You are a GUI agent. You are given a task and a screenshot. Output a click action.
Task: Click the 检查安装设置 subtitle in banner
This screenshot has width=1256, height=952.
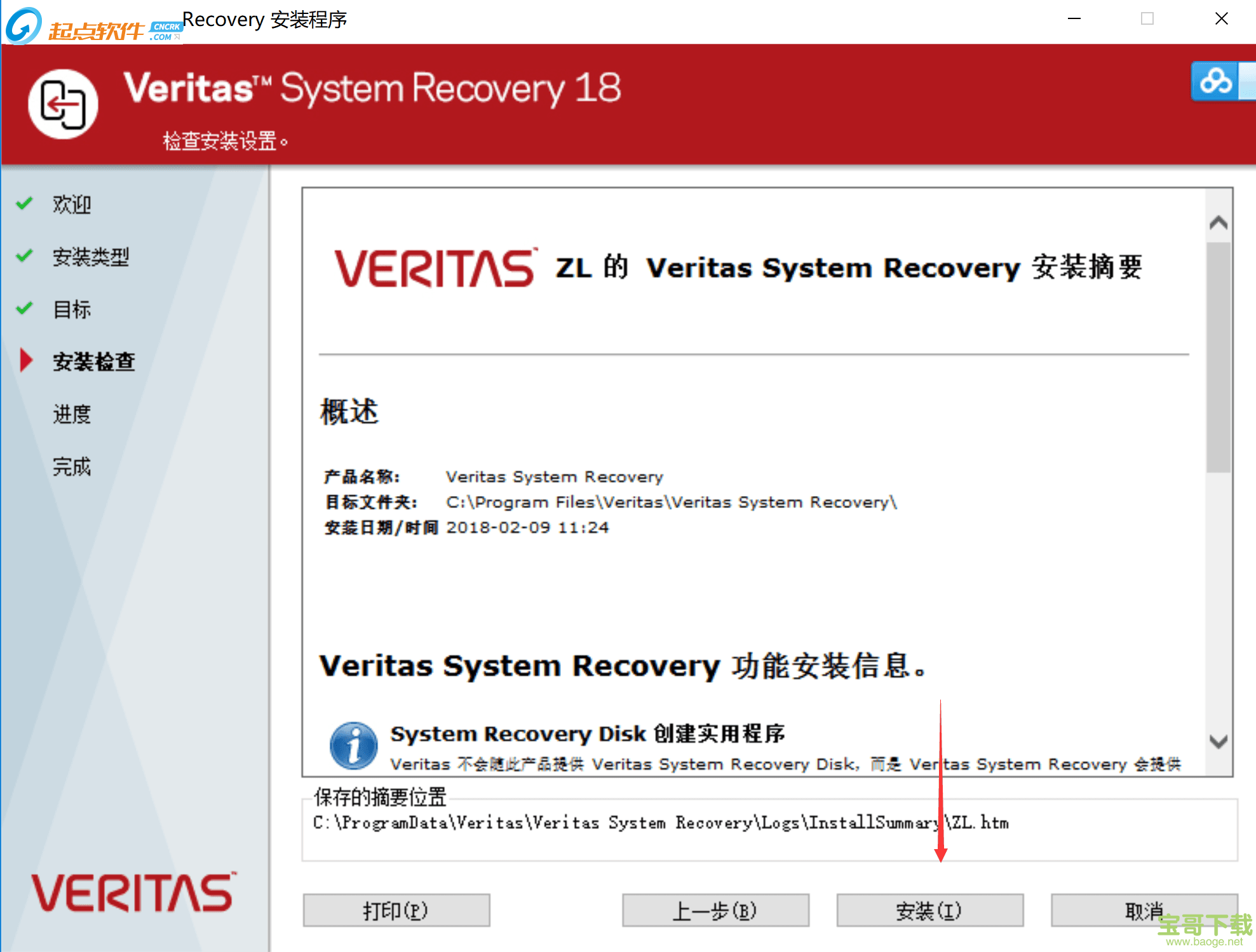pos(226,141)
